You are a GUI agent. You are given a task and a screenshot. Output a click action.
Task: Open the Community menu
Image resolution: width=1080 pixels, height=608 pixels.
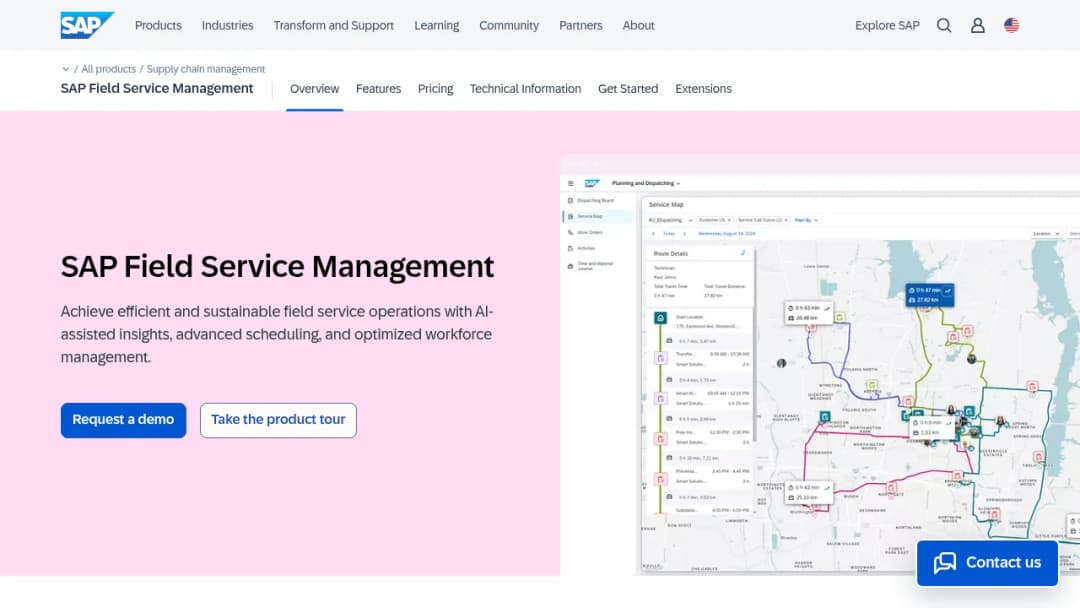[509, 25]
